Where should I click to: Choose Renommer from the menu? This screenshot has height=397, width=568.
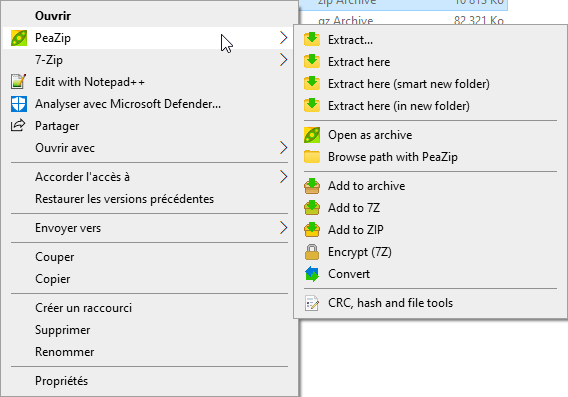click(x=150, y=352)
